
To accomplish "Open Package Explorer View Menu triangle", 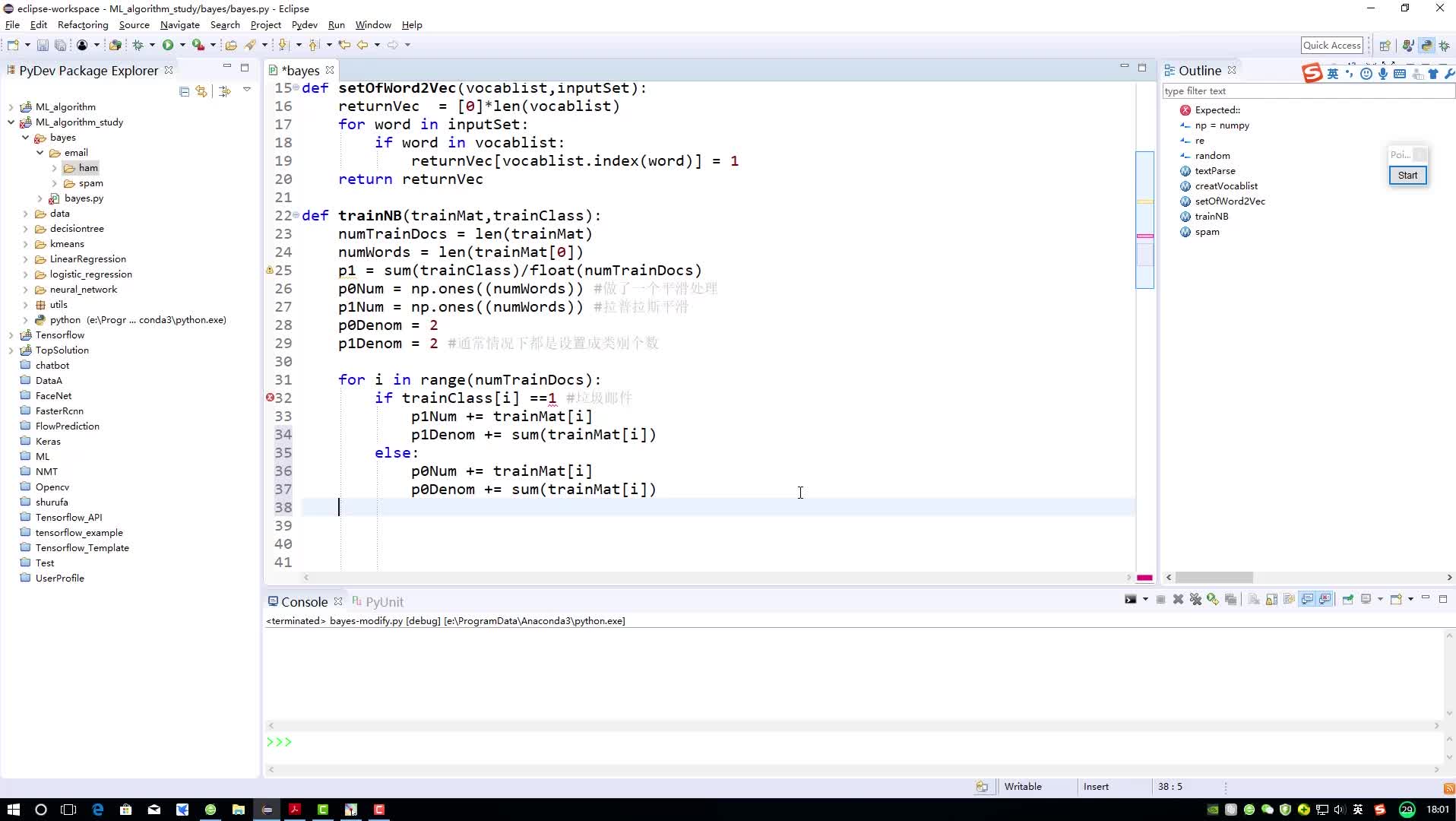I will (247, 90).
